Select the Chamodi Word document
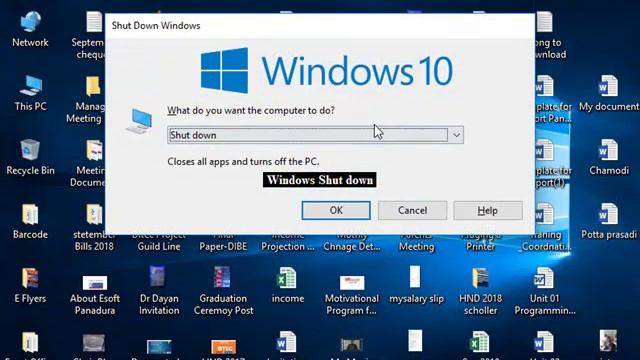640x360 pixels. [x=609, y=158]
